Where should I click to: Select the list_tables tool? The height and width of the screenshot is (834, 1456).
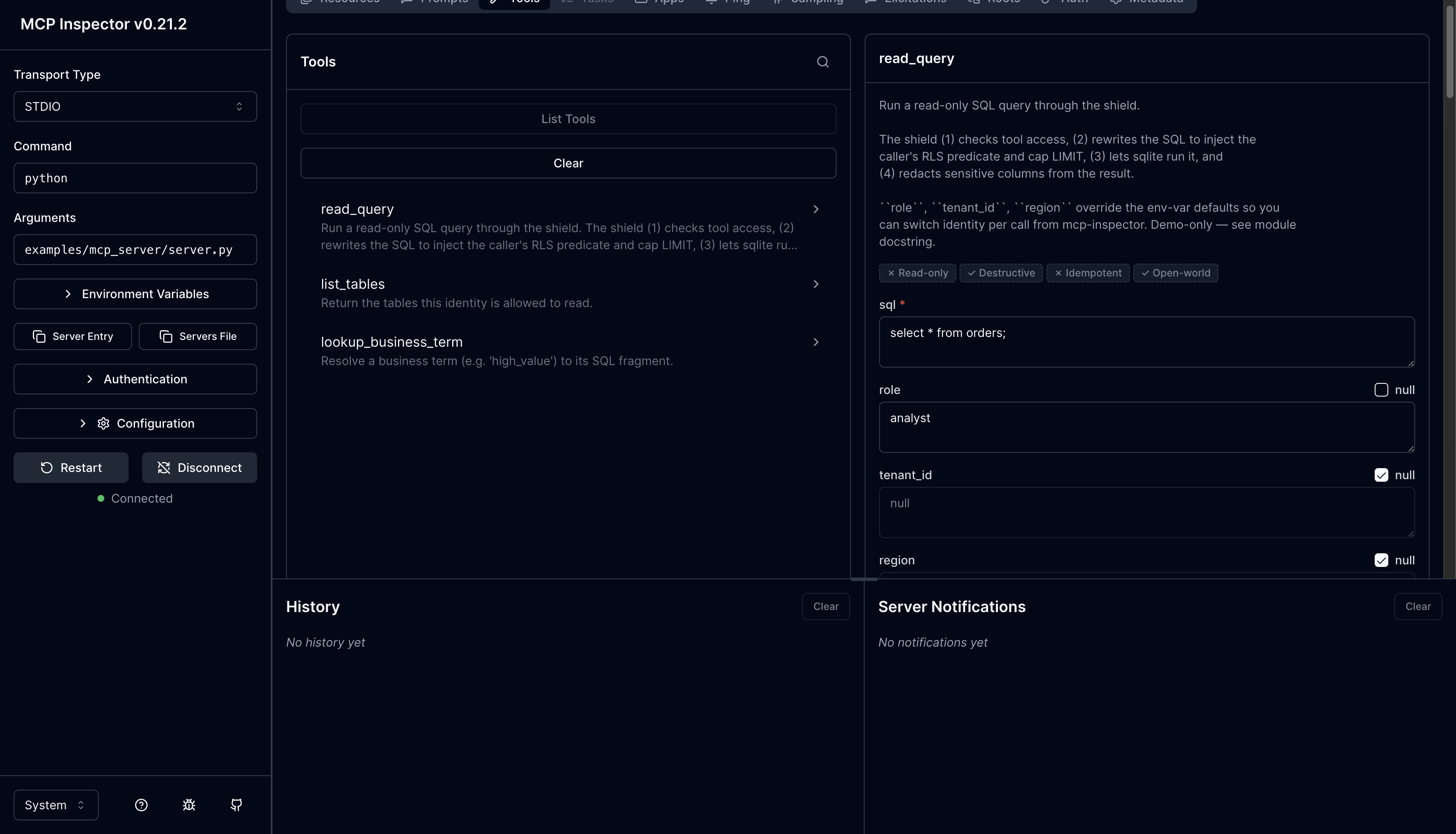click(x=568, y=293)
